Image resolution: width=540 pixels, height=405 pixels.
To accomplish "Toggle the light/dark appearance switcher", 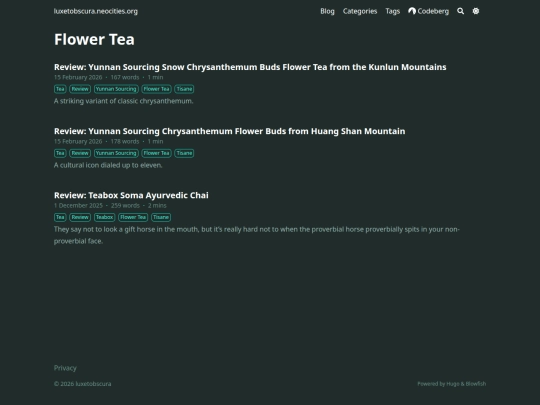I will (476, 11).
